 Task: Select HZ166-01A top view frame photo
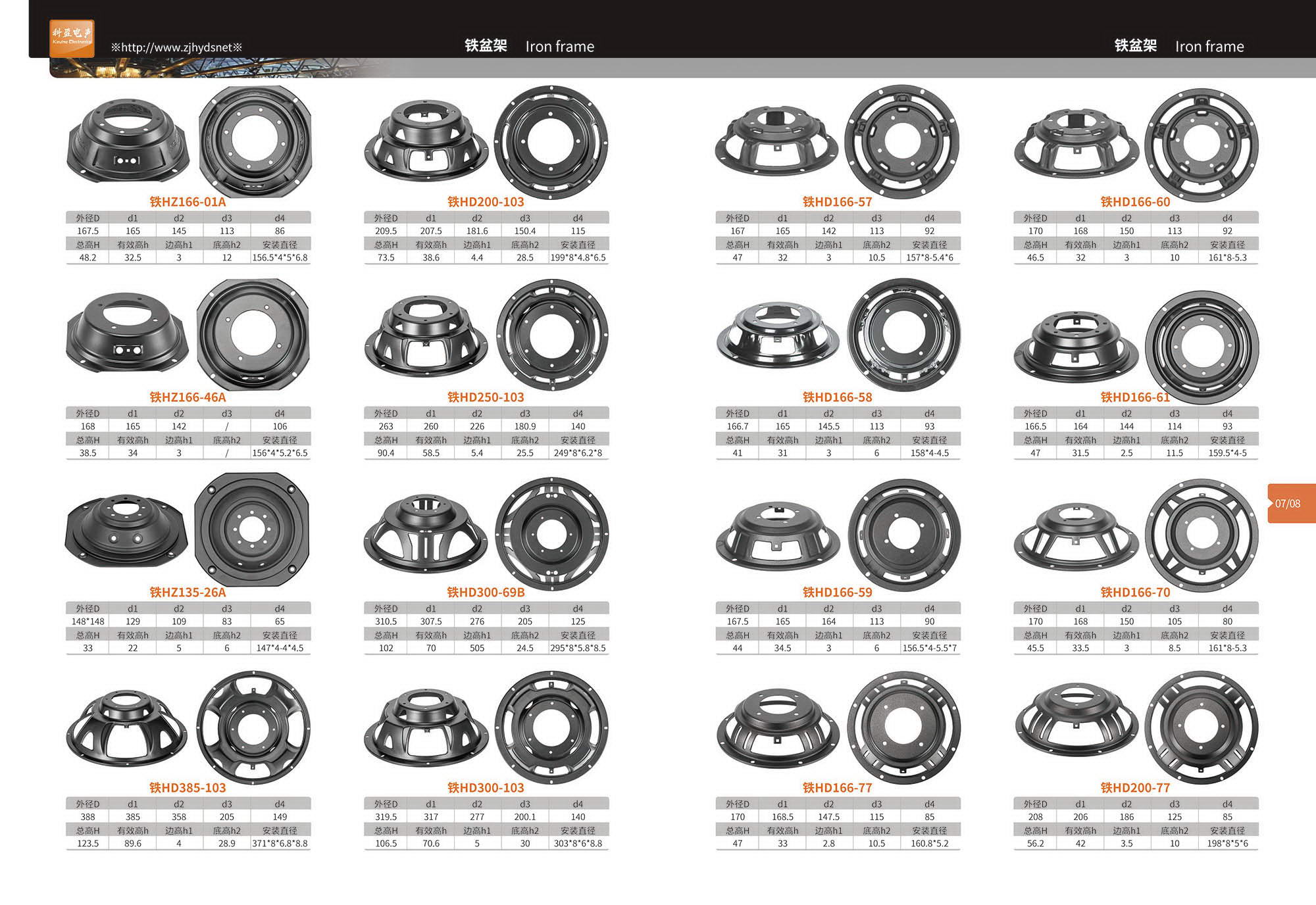(x=255, y=141)
